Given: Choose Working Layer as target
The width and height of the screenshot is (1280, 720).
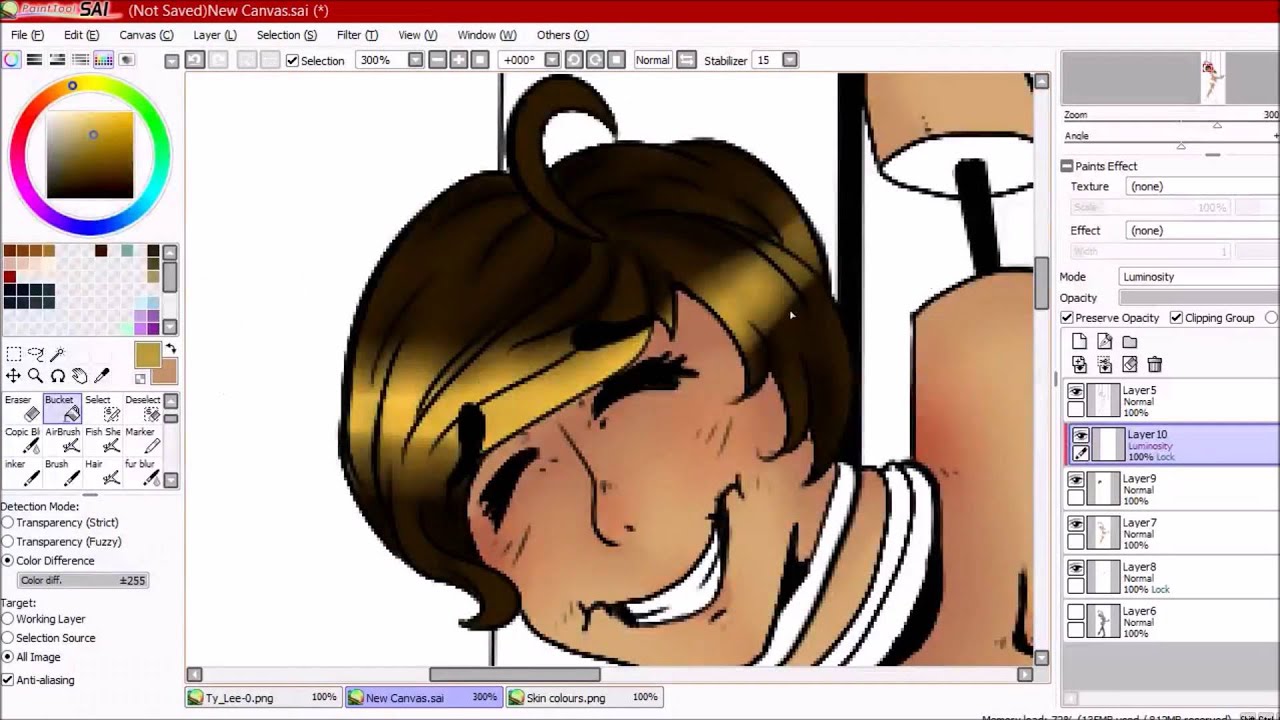Looking at the screenshot, I should (8, 619).
